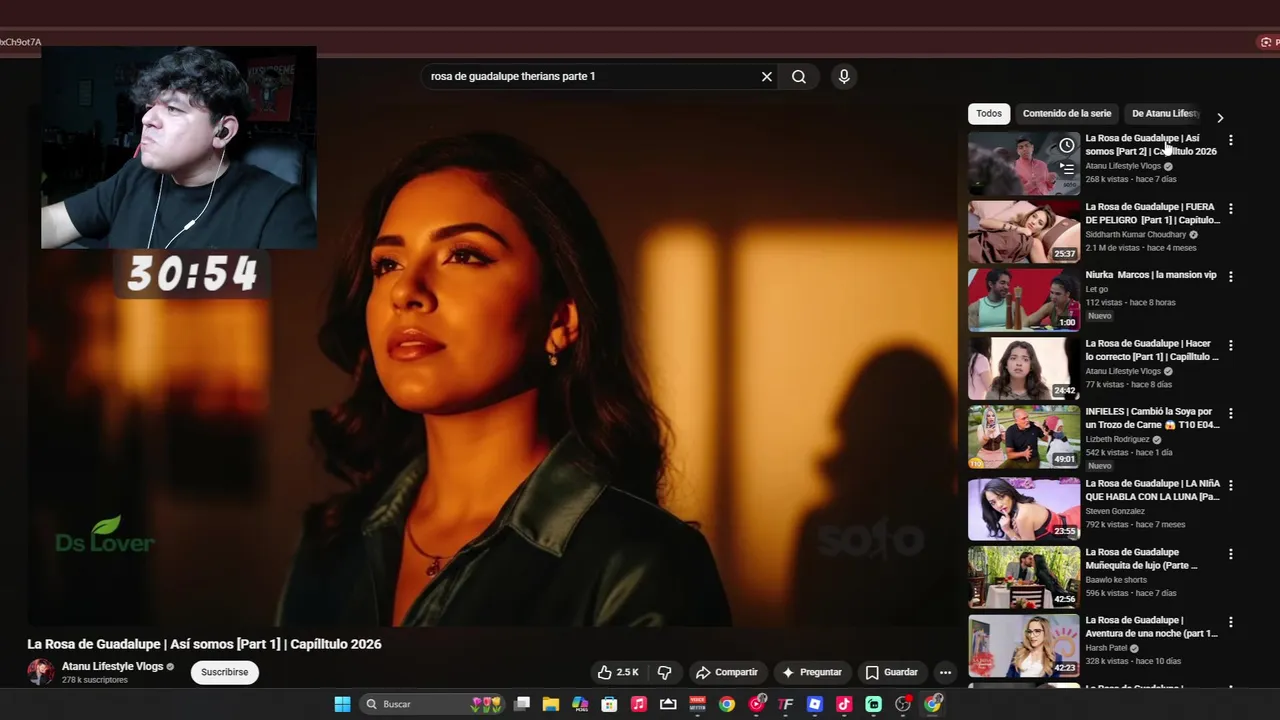Viewport: 1280px width, 720px height.
Task: Open Muñequita de lujo video thumbnail
Action: (1024, 576)
